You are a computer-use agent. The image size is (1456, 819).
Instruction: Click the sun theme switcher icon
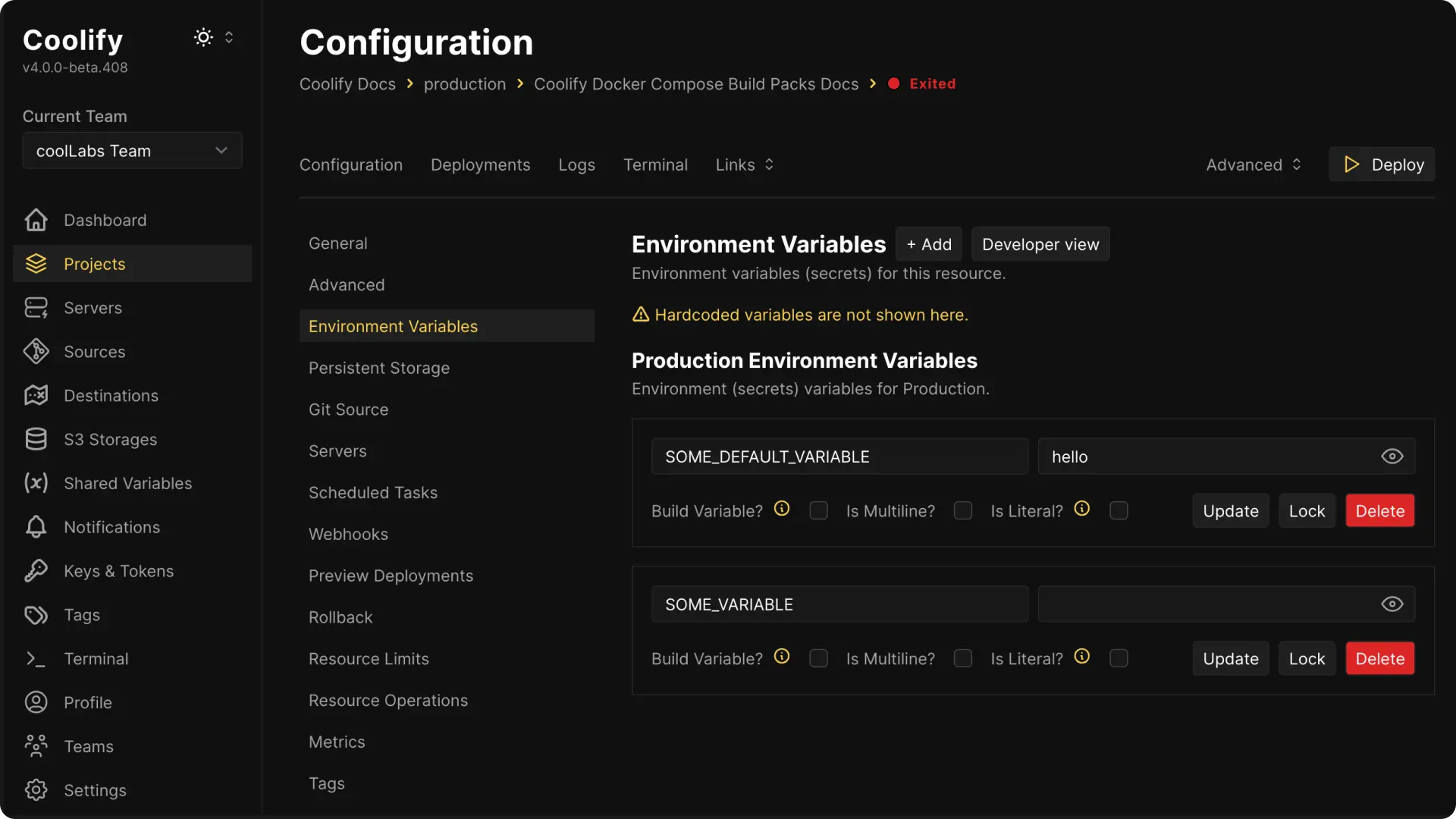point(203,37)
